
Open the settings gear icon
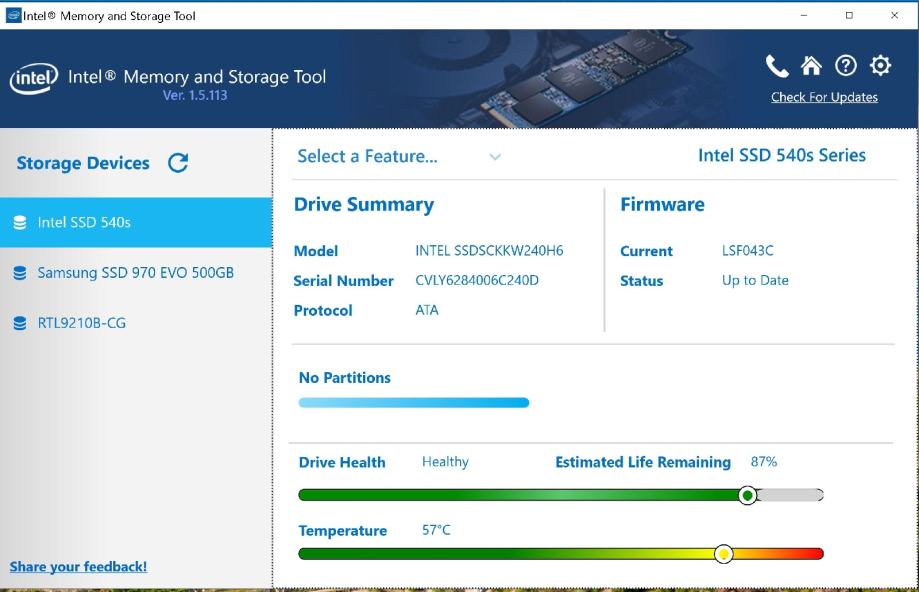[880, 66]
